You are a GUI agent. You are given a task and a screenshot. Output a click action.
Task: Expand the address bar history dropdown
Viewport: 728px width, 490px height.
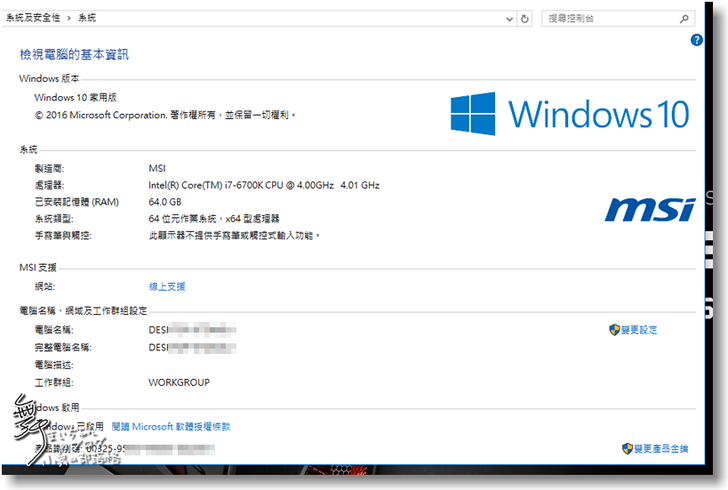click(509, 19)
